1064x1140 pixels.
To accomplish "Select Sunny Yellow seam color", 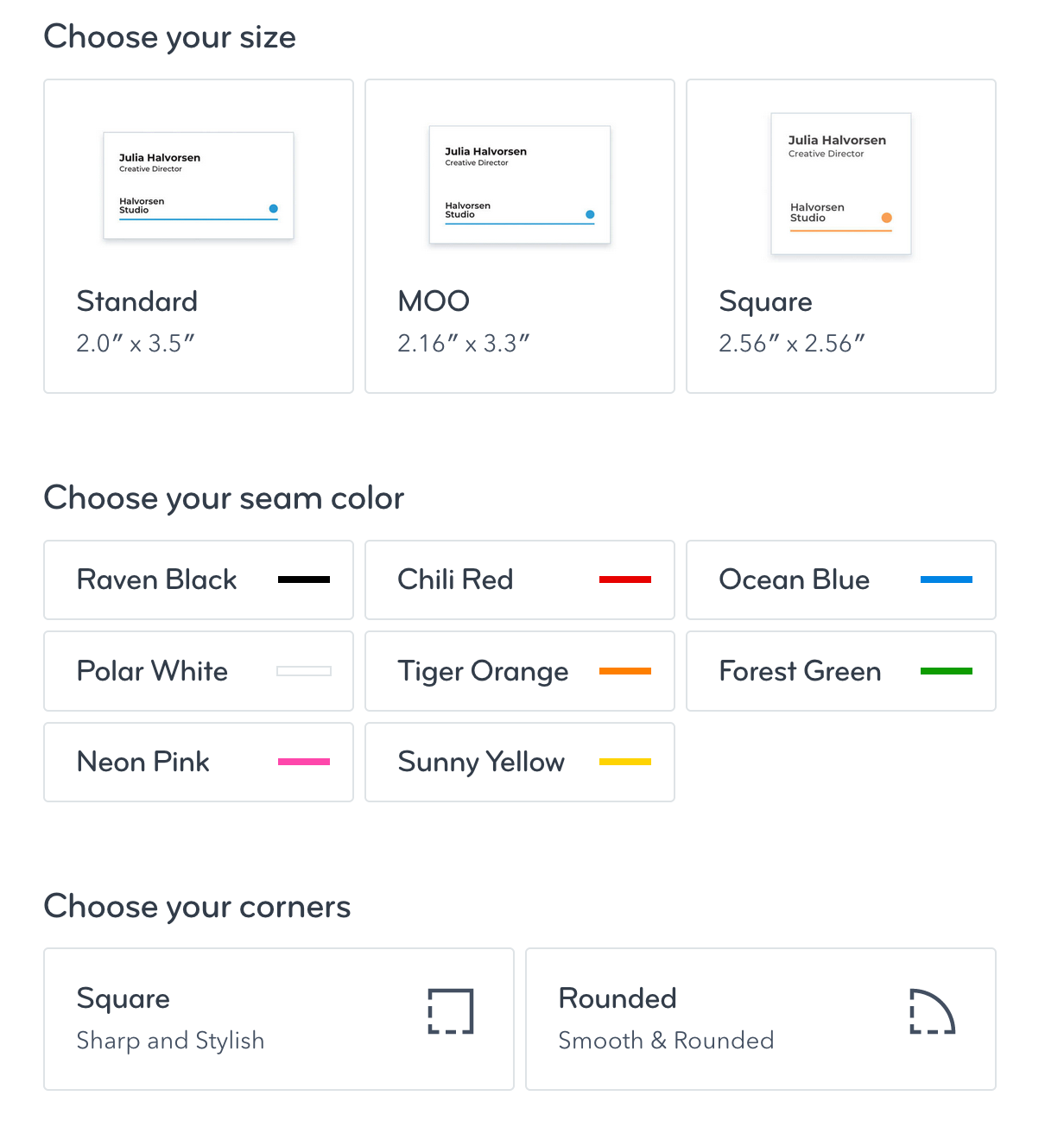I will tap(520, 762).
